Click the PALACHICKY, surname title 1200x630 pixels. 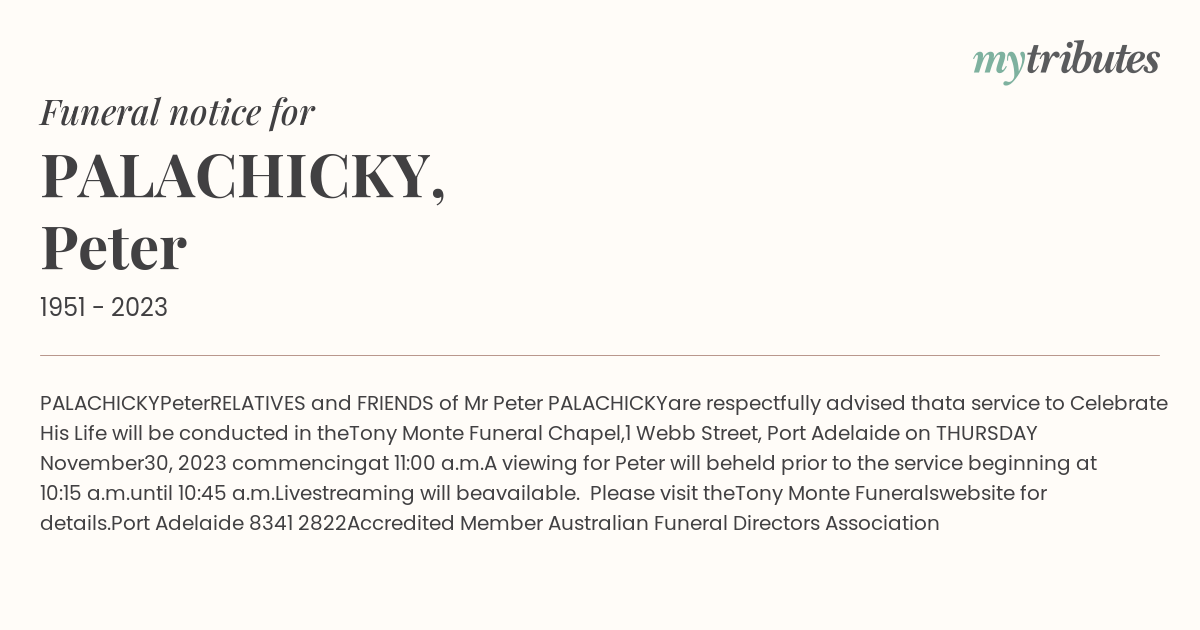[x=243, y=176]
